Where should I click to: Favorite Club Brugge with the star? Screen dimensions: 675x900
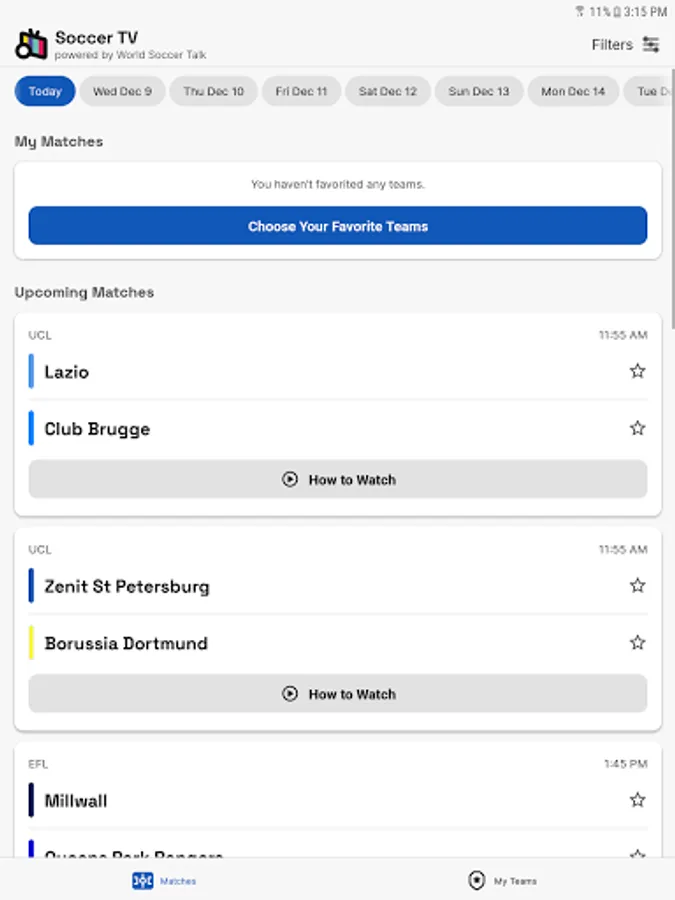(x=637, y=428)
